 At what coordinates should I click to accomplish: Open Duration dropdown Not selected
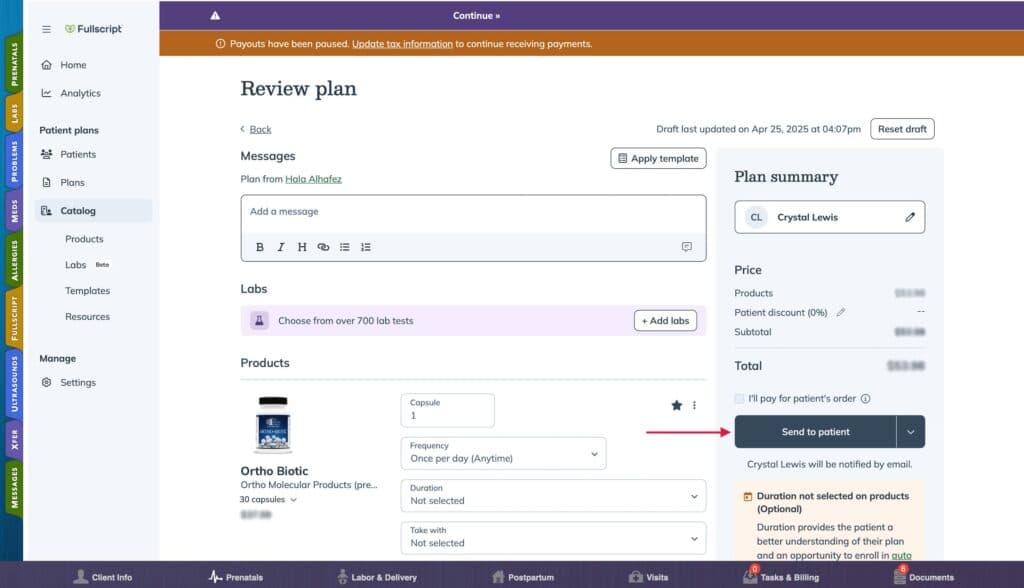pos(553,495)
